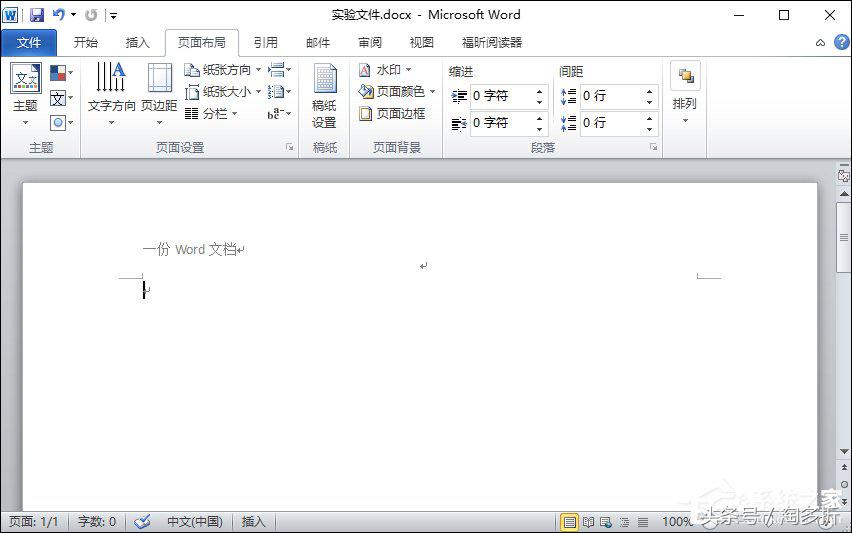Decrease spacing after value
852x533 pixels.
pyautogui.click(x=650, y=129)
